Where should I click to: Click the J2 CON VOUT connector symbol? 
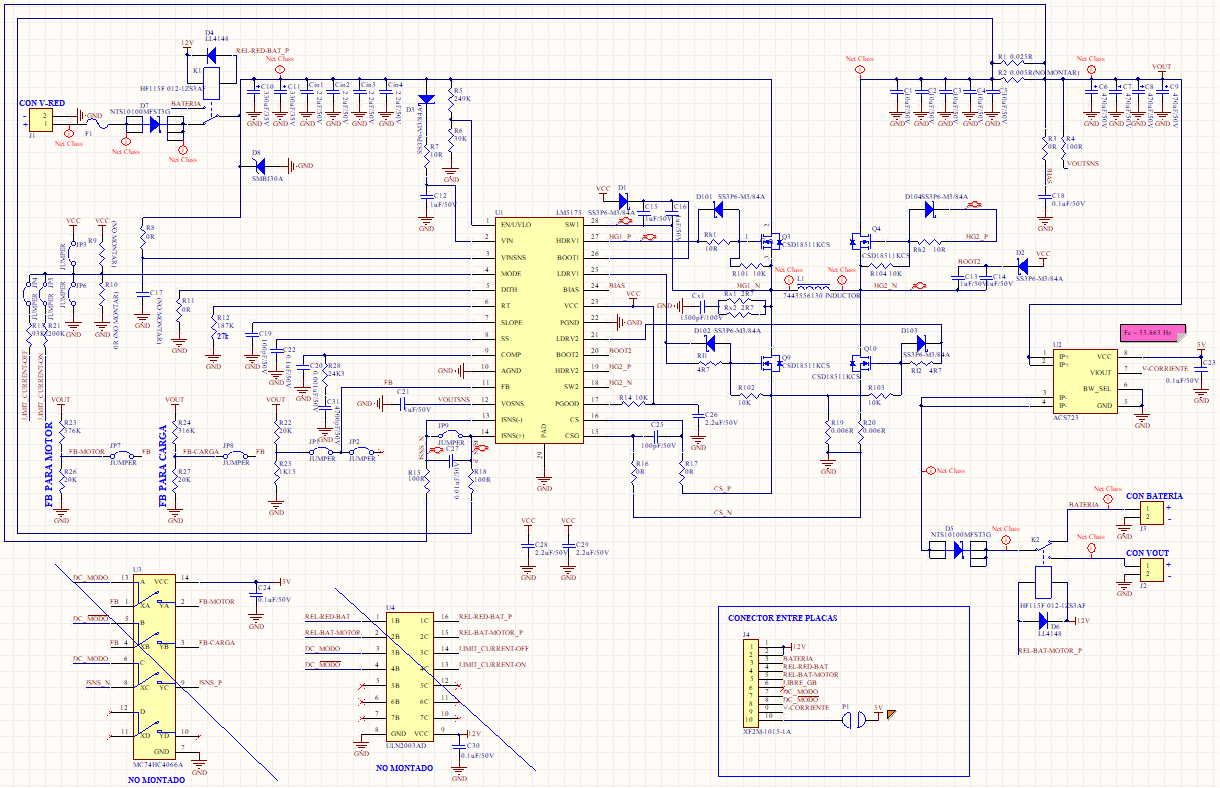pos(1151,571)
